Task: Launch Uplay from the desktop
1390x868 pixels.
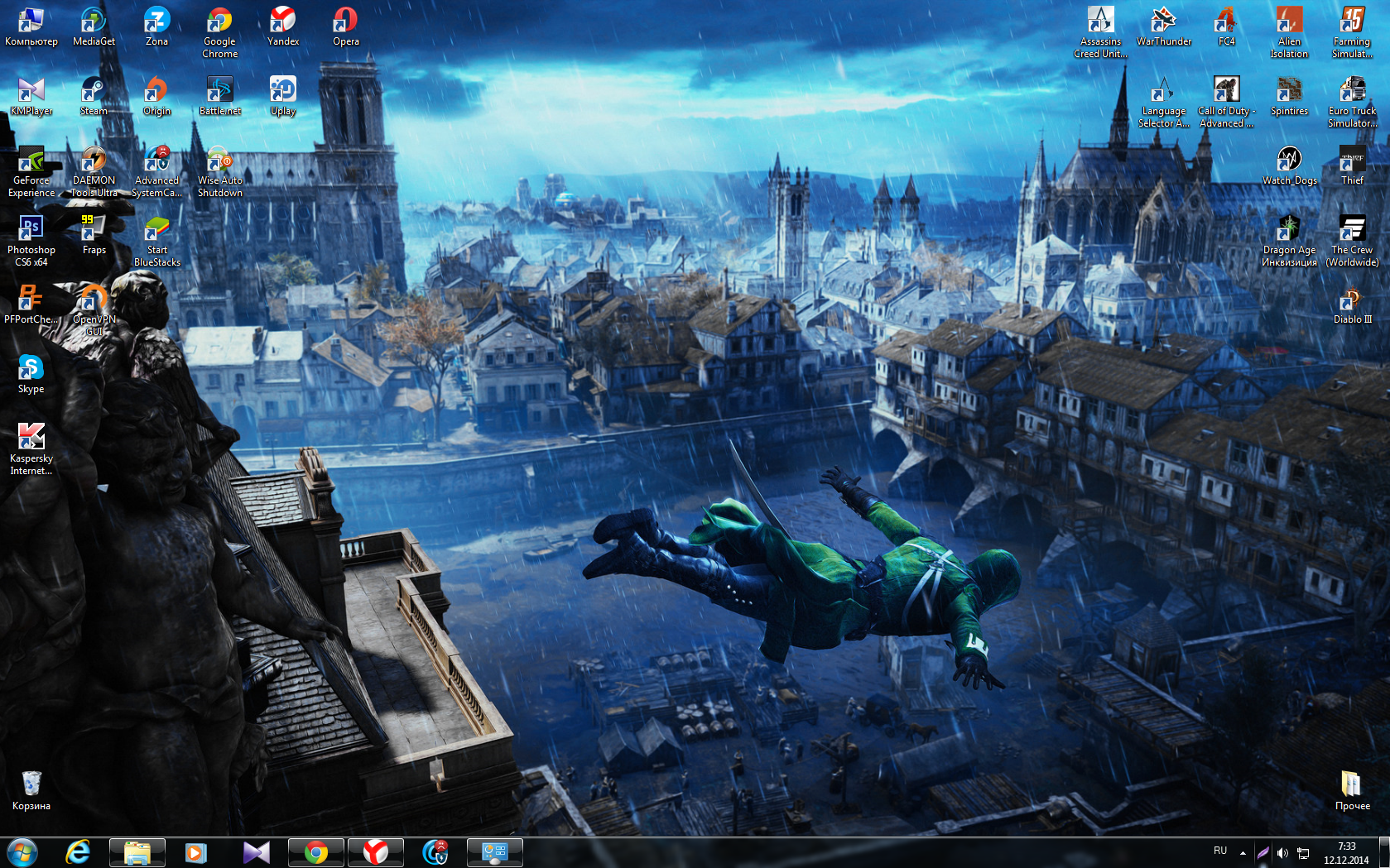Action: coord(282,96)
